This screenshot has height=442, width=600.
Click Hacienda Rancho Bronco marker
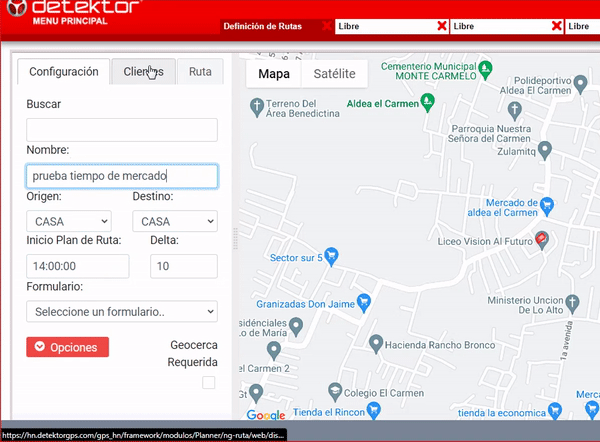click(x=376, y=344)
